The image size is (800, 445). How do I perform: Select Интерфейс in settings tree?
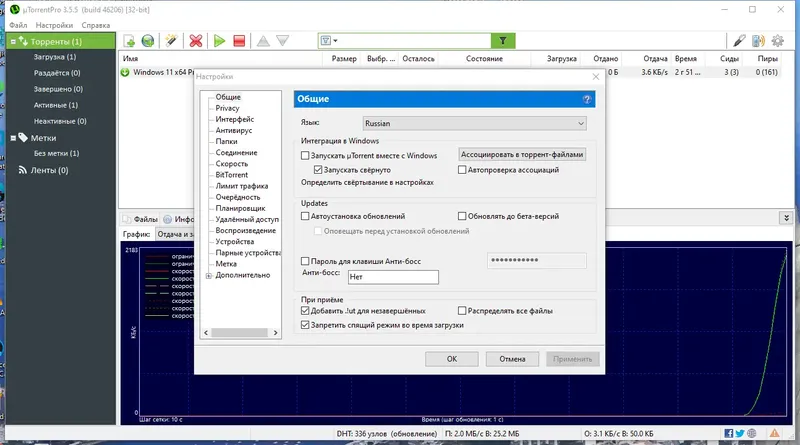[x=234, y=119]
